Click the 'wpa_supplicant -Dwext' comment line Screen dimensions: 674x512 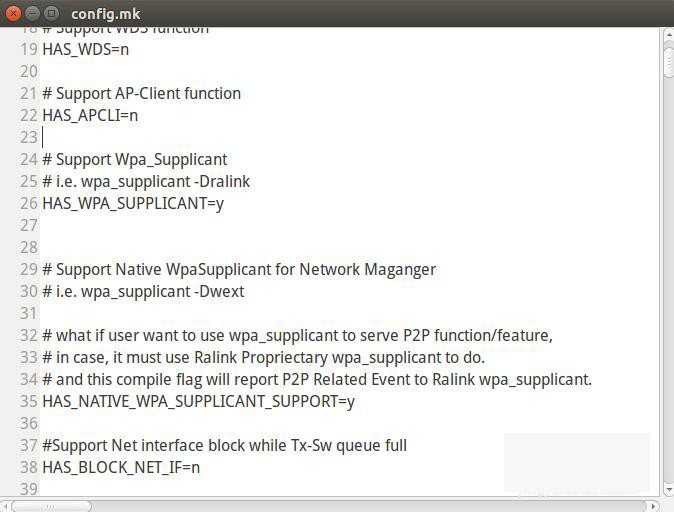click(x=143, y=291)
